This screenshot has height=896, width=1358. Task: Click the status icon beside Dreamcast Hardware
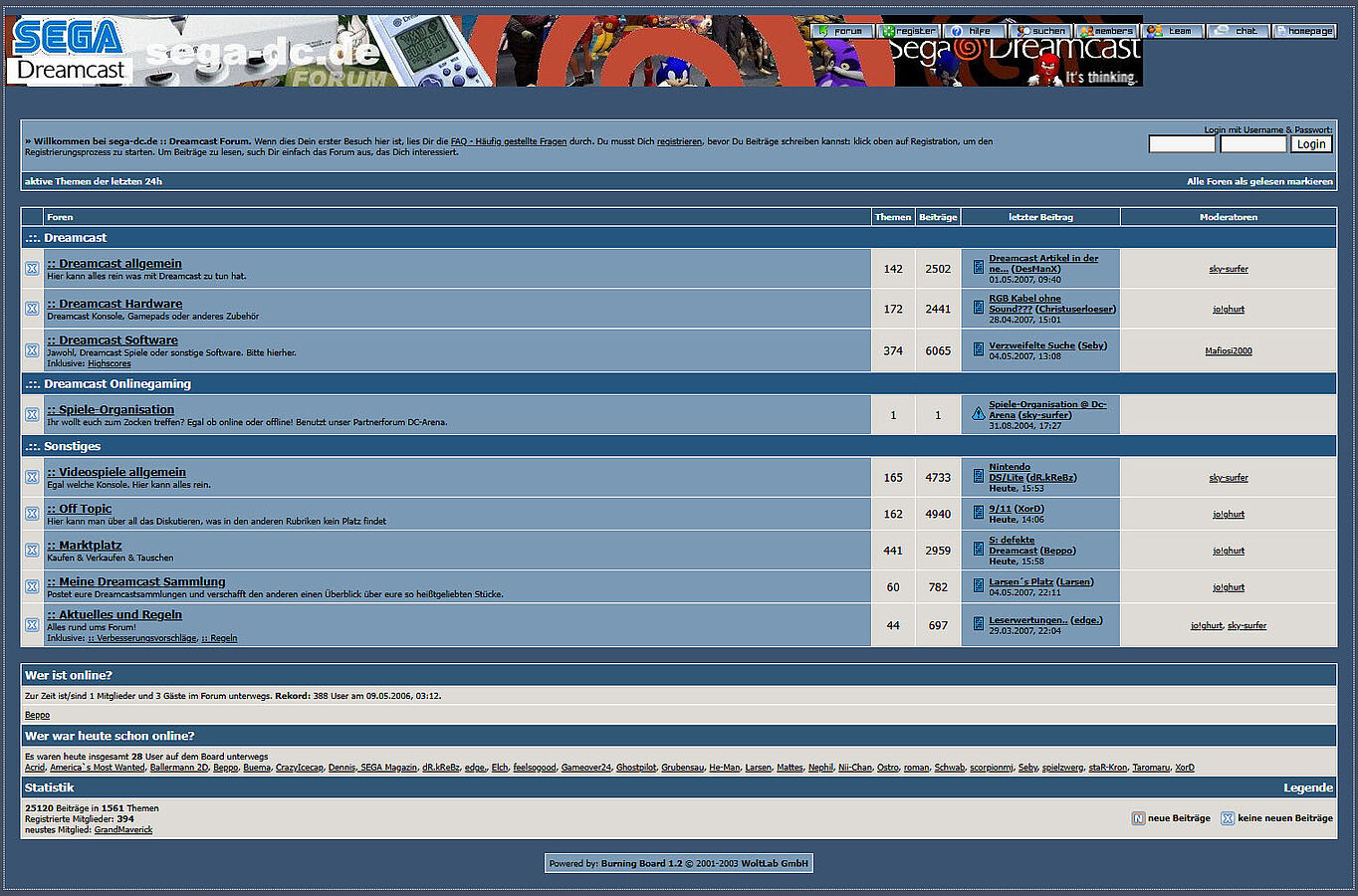click(x=32, y=309)
